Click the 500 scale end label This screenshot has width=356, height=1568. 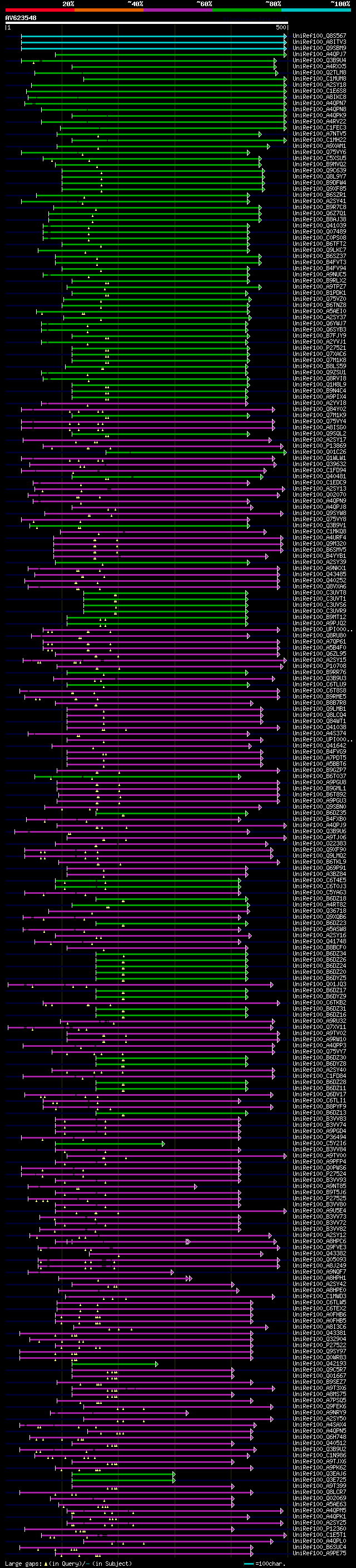(x=281, y=27)
